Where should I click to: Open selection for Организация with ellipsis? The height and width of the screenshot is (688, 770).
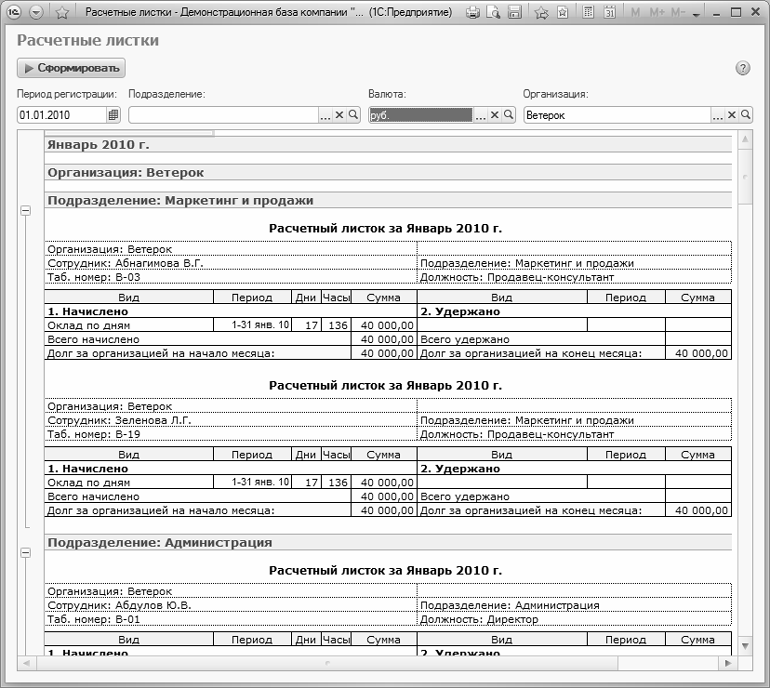coord(717,115)
